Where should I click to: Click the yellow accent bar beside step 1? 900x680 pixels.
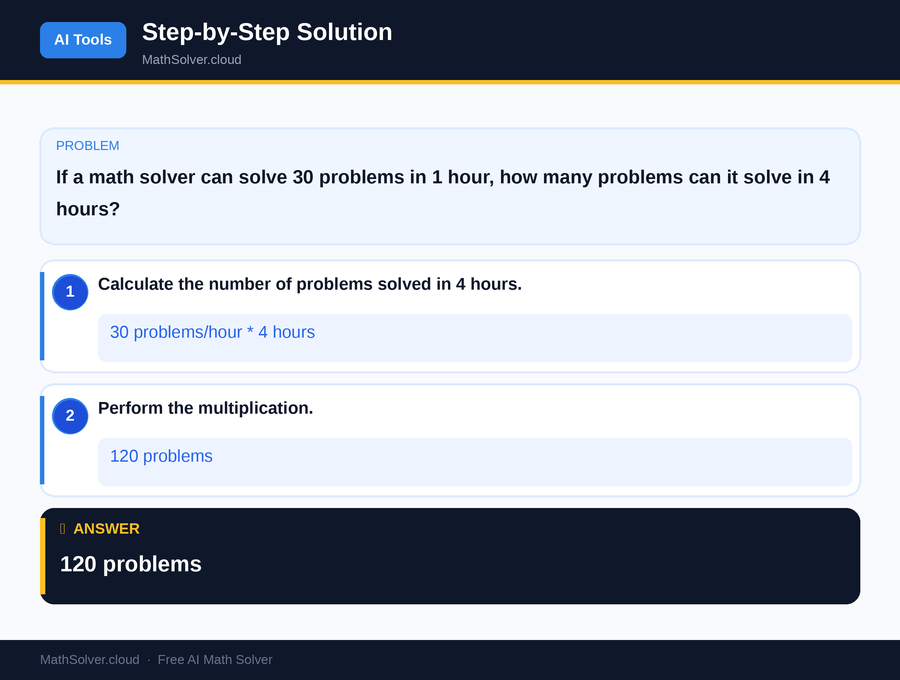[x=42, y=315]
